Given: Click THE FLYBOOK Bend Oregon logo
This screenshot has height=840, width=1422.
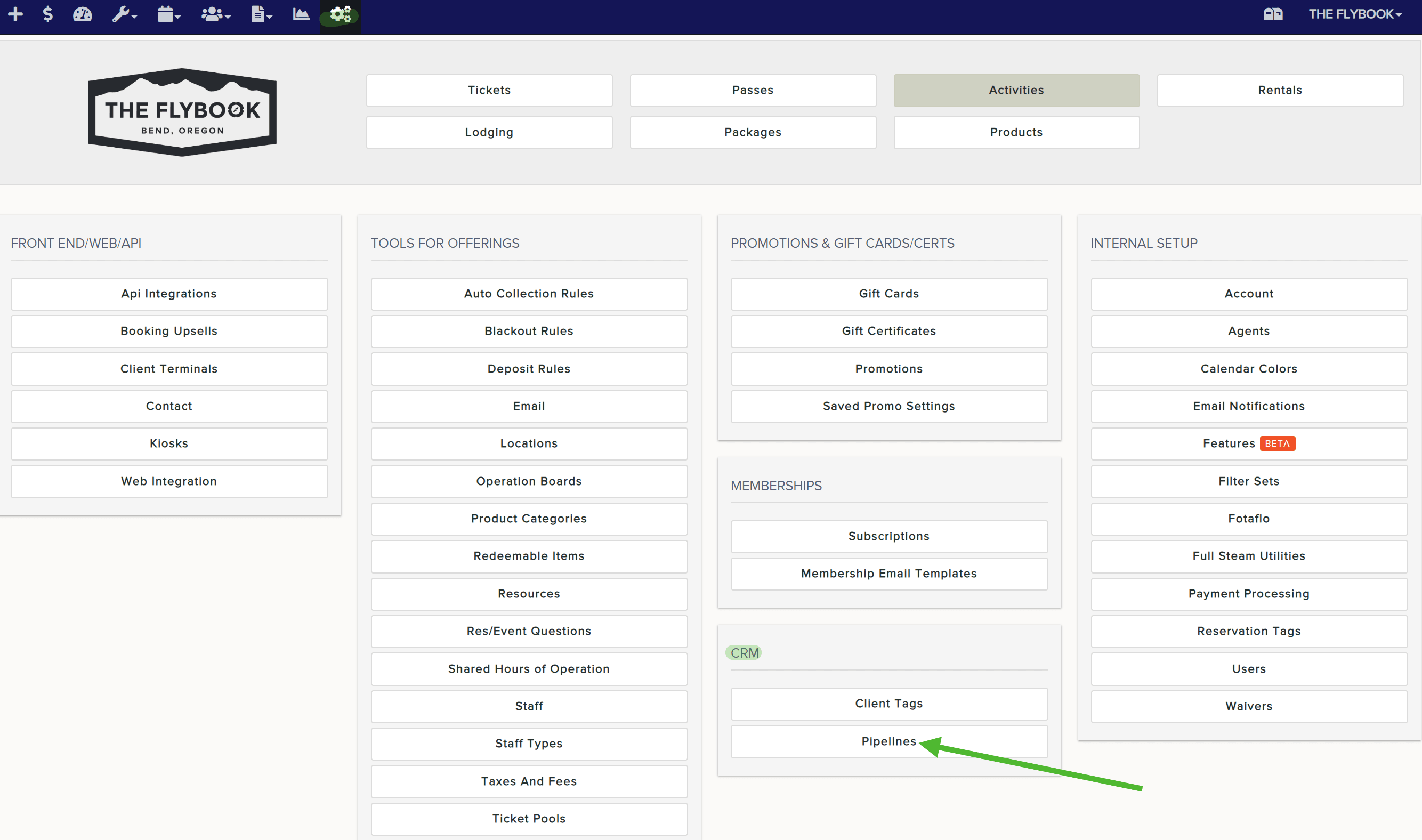Looking at the screenshot, I should click(181, 111).
